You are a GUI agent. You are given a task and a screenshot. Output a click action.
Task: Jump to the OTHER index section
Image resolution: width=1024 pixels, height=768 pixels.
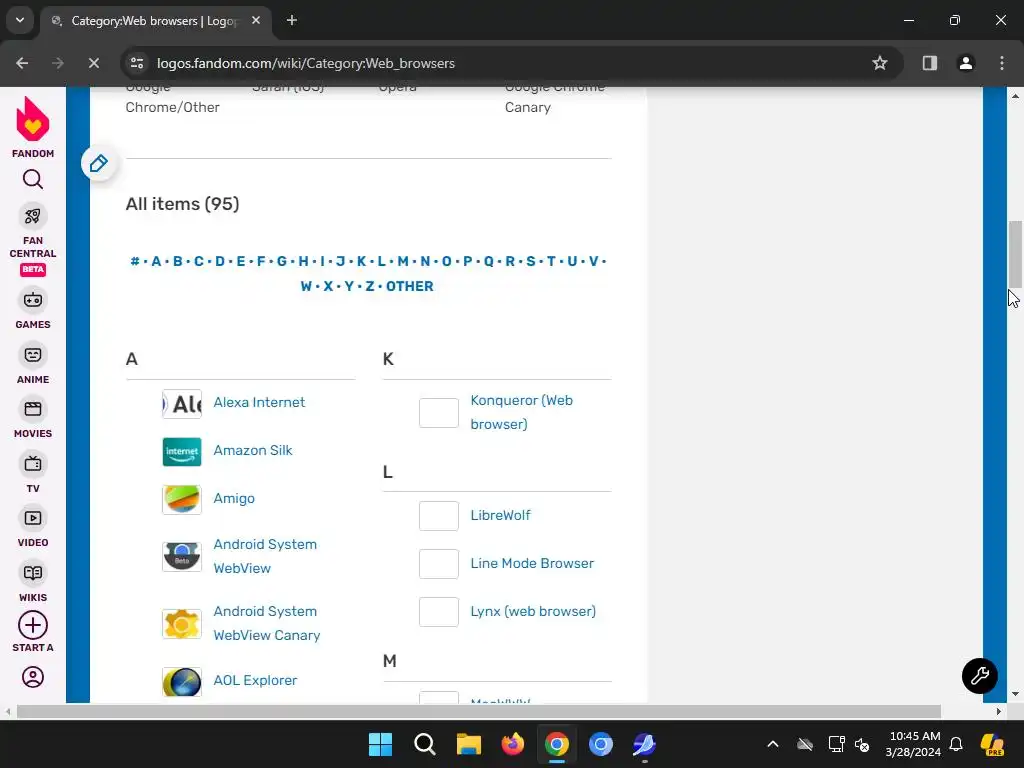(409, 286)
